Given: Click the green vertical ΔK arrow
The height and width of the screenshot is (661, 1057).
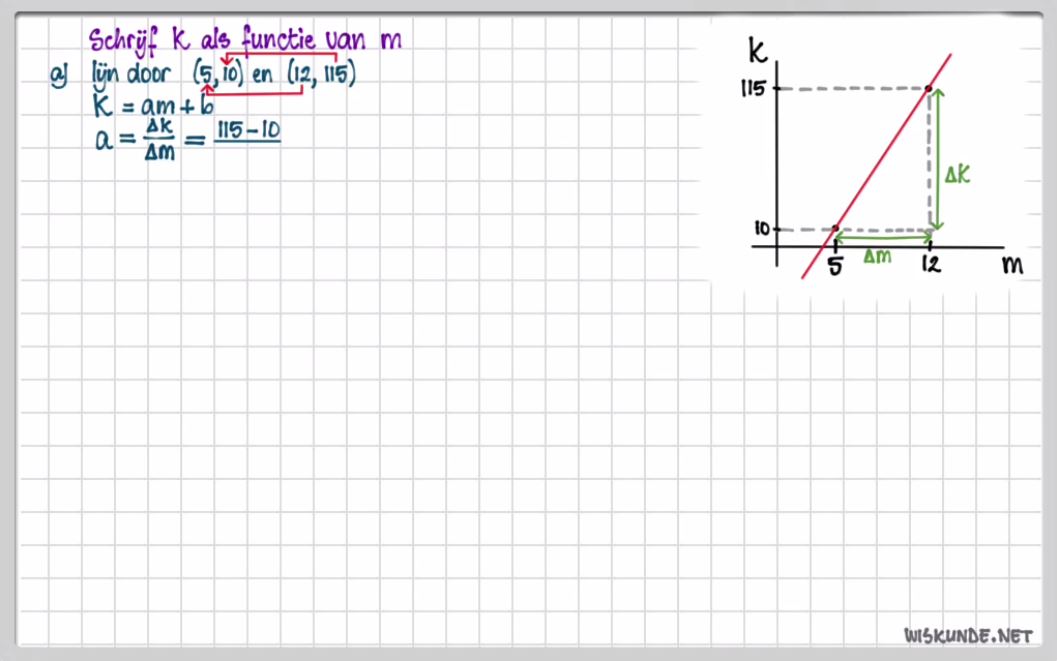Looking at the screenshot, I should click(x=936, y=160).
